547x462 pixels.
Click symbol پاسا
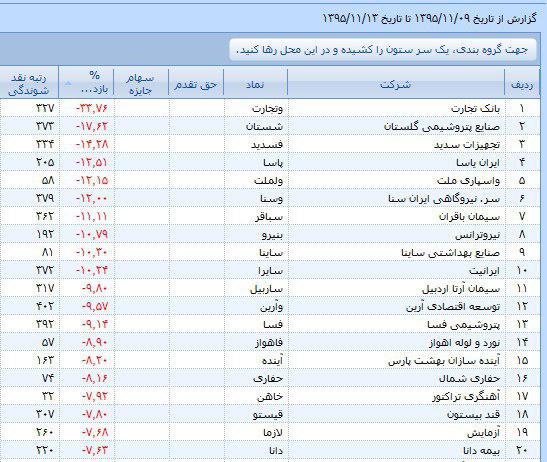click(x=273, y=163)
